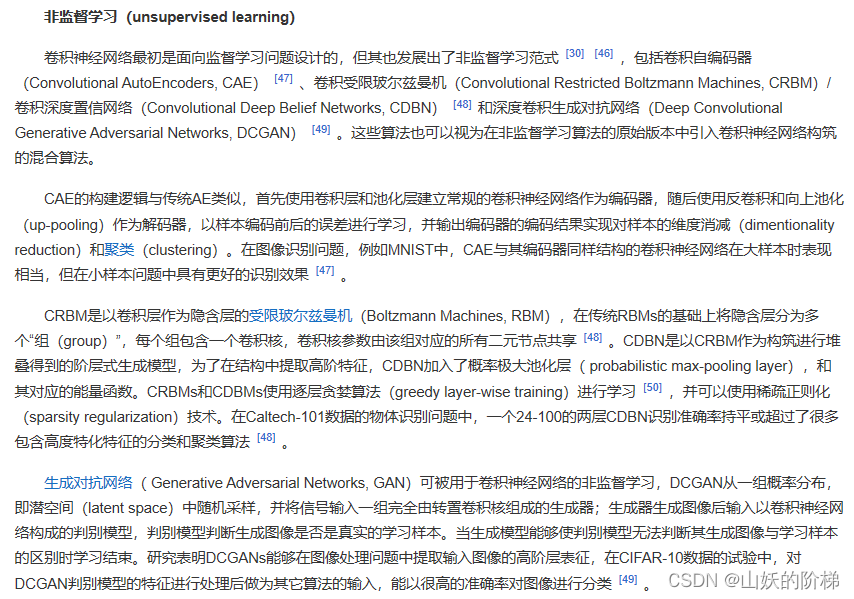Open citation [49] after Generative Adversarial Networks, DCGAN
The height and width of the screenshot is (599, 854).
[321, 129]
